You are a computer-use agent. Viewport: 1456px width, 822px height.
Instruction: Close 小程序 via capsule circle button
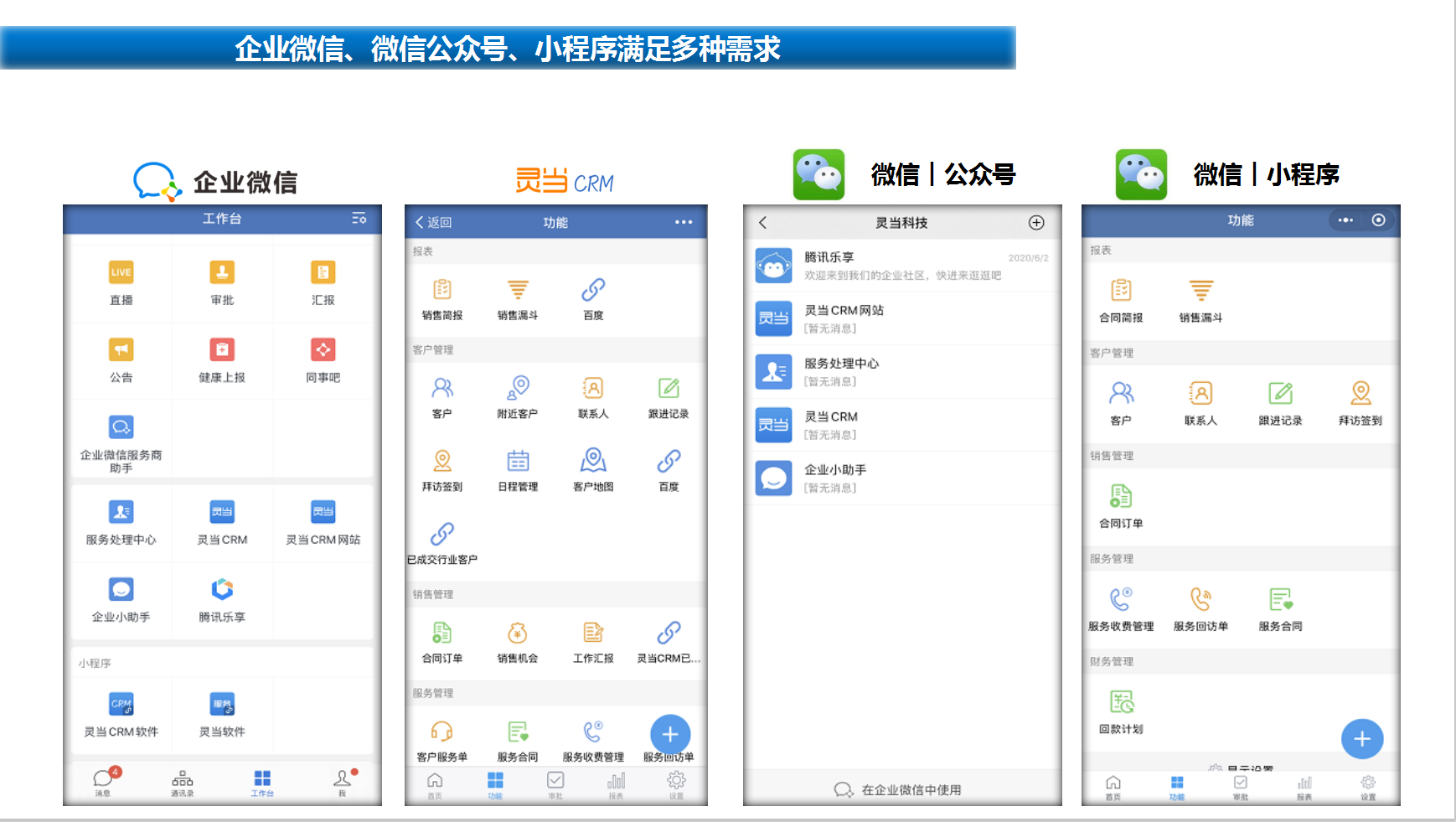coord(1378,220)
